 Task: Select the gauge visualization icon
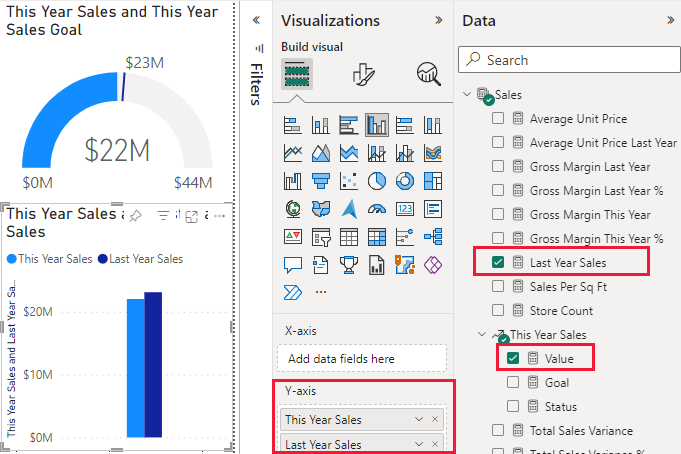(x=377, y=209)
